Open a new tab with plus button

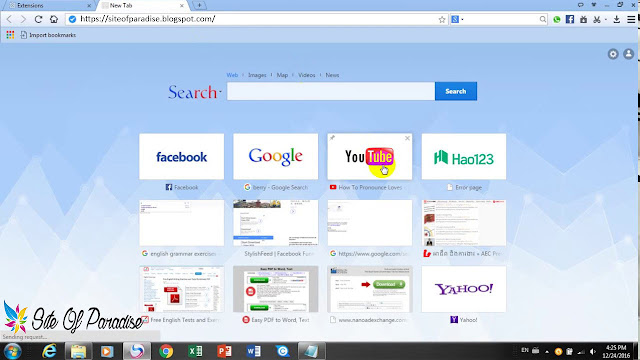(x=199, y=5)
